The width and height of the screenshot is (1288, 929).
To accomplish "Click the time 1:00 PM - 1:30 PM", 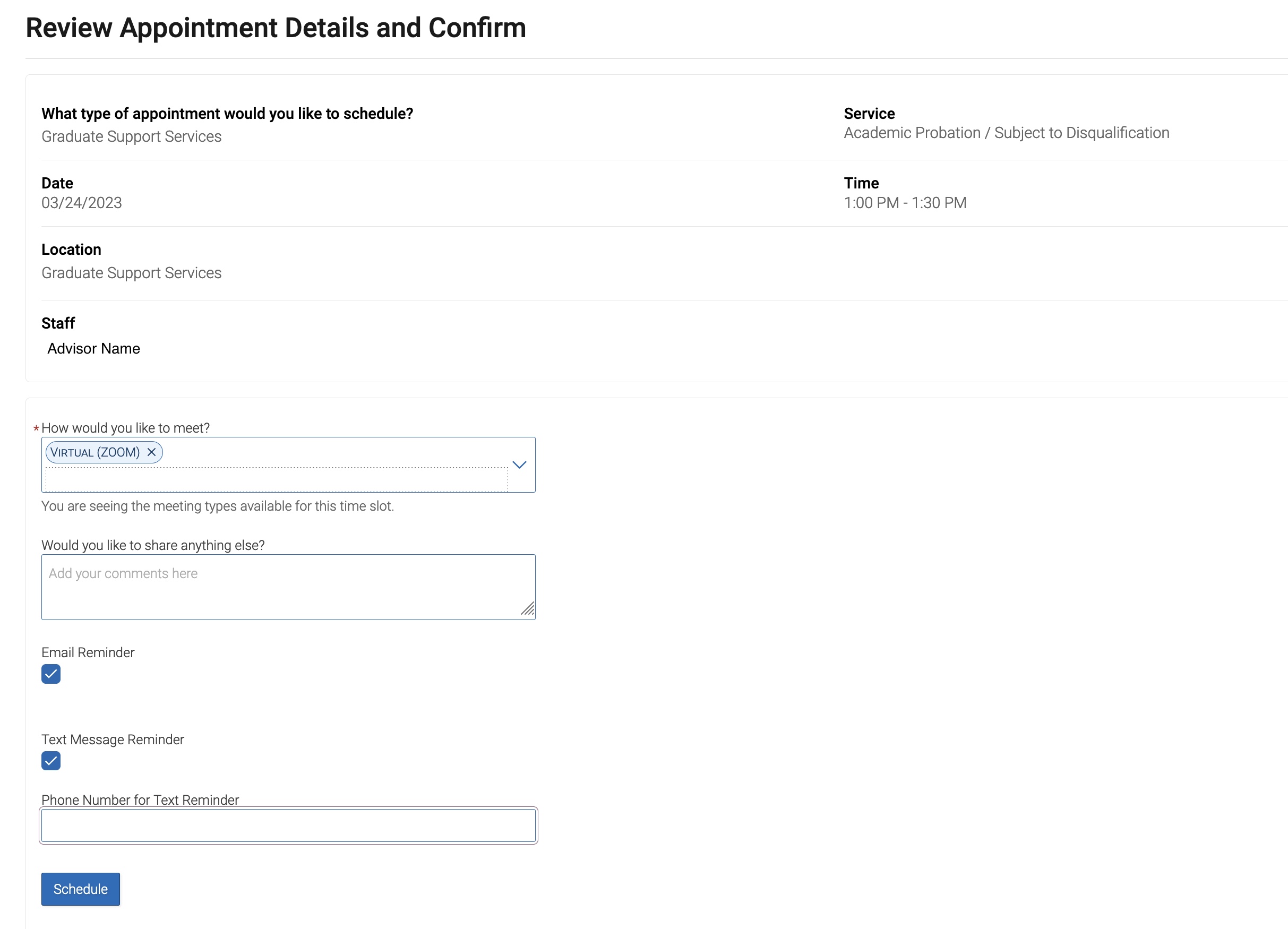I will (x=905, y=203).
